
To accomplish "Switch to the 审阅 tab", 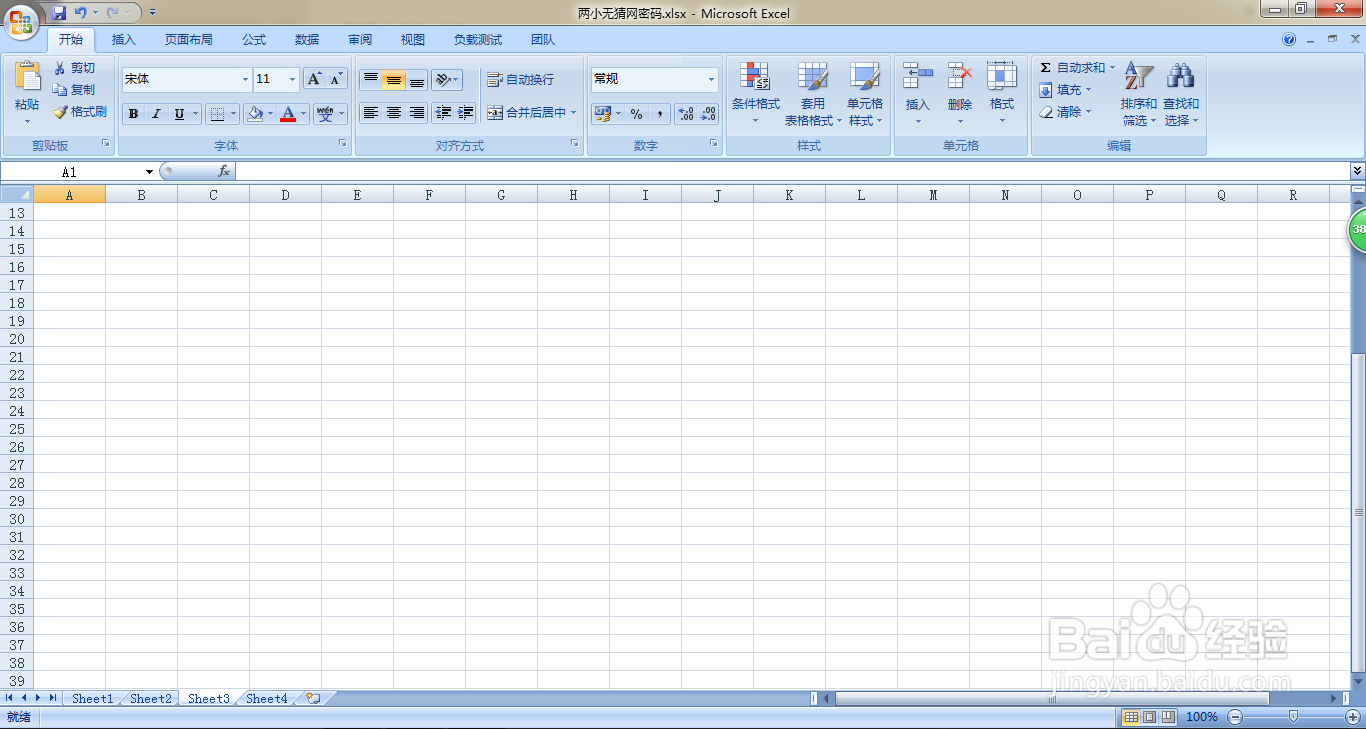I will point(360,40).
